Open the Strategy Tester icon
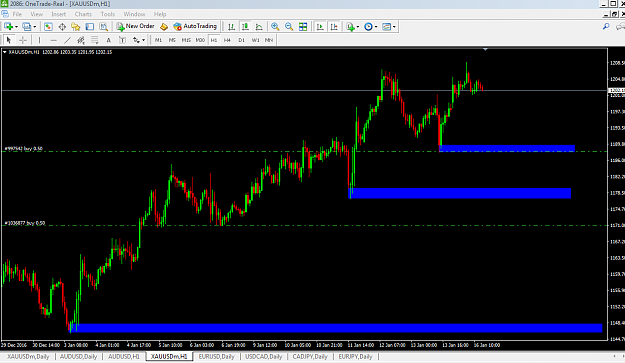Screen dimensions: 625x363 coord(104,27)
